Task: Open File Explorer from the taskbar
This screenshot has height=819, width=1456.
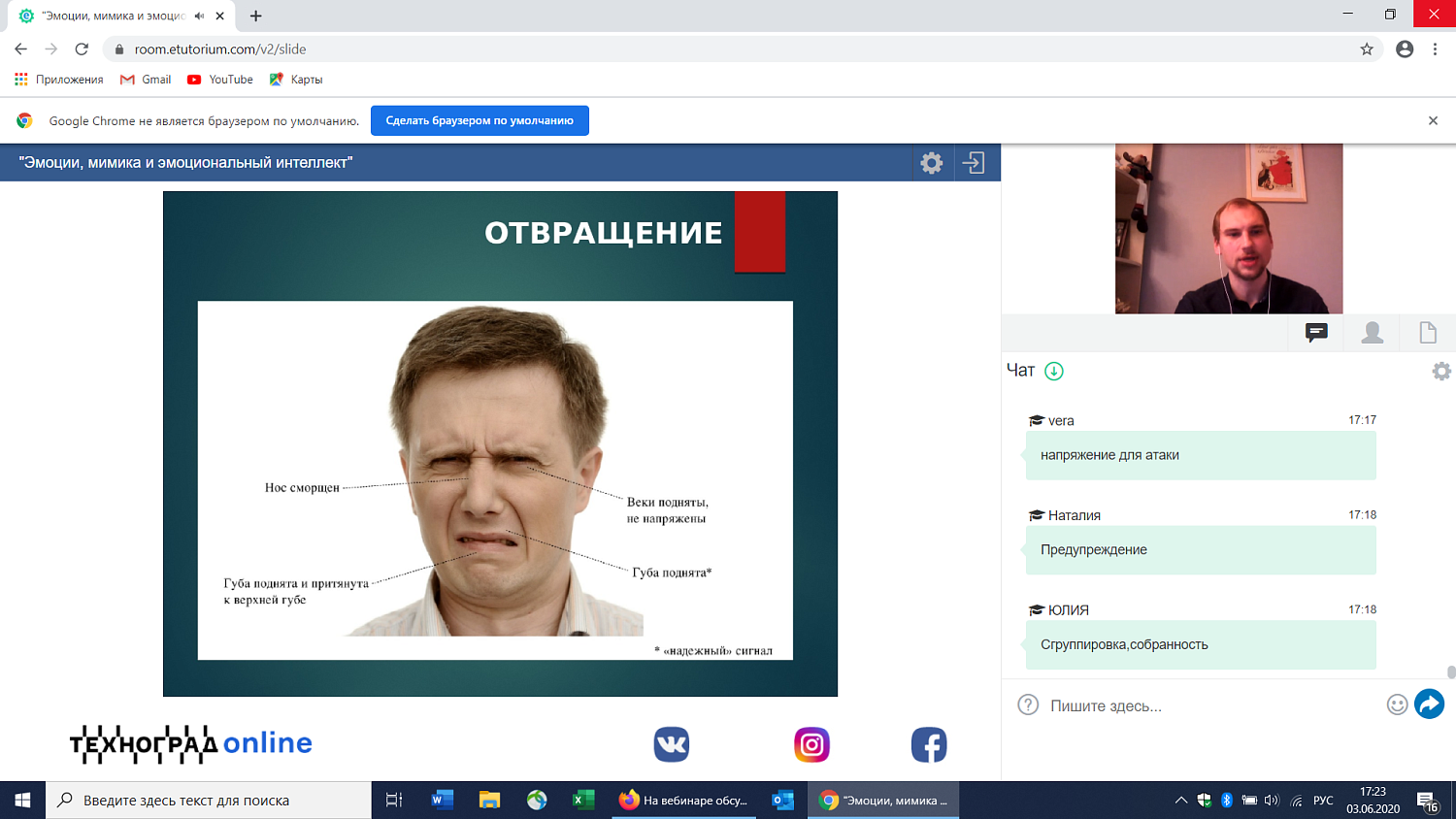Action: coord(489,801)
